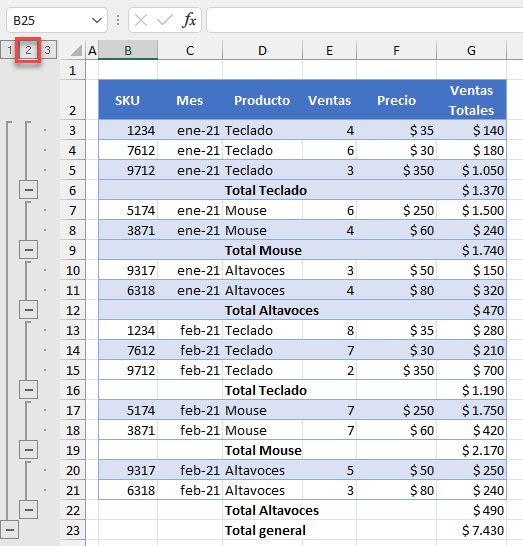Click the $ 1.750 cell in row 17
The height and width of the screenshot is (546, 523).
471,410
